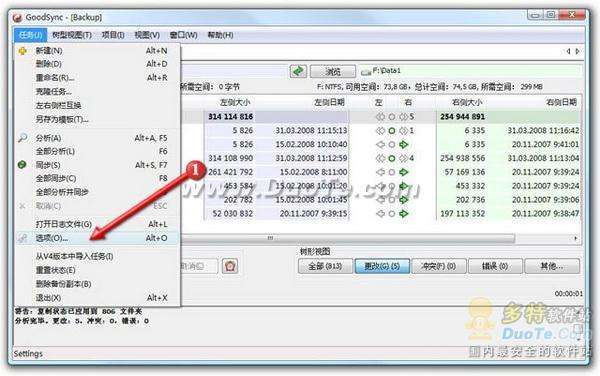Viewport: 600px width, 376px height.
Task: Open the Tree View (树型视图) menu
Action: 72,35
